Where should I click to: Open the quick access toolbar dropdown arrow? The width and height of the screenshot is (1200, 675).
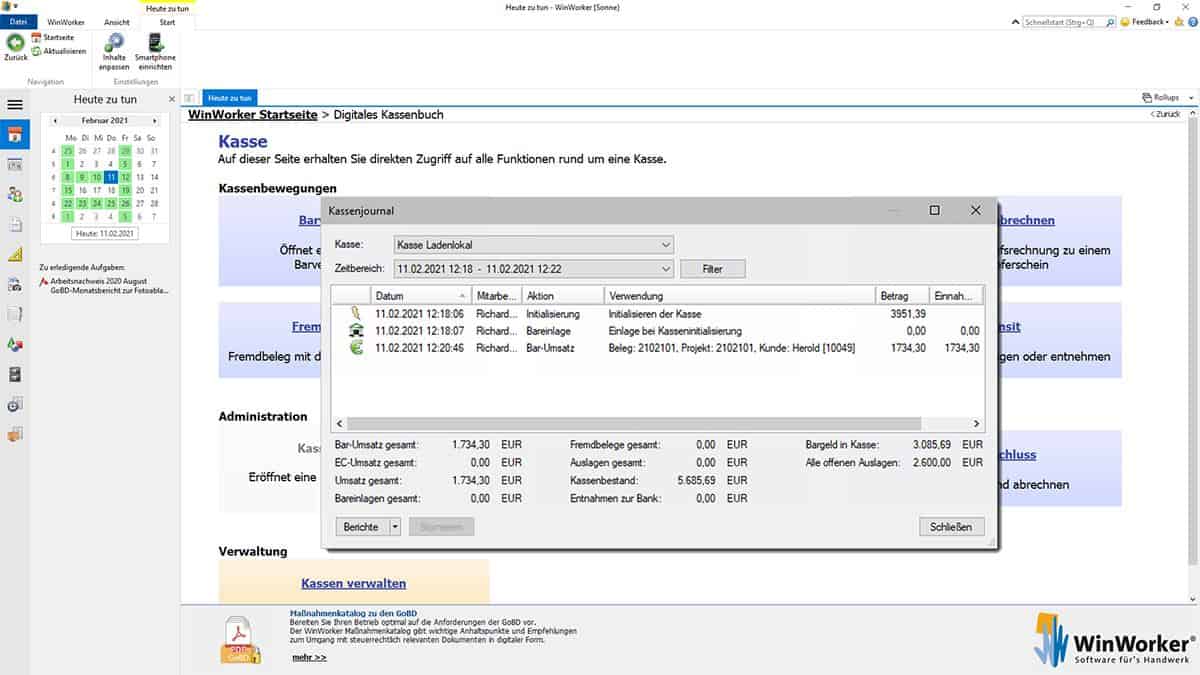(18, 6)
